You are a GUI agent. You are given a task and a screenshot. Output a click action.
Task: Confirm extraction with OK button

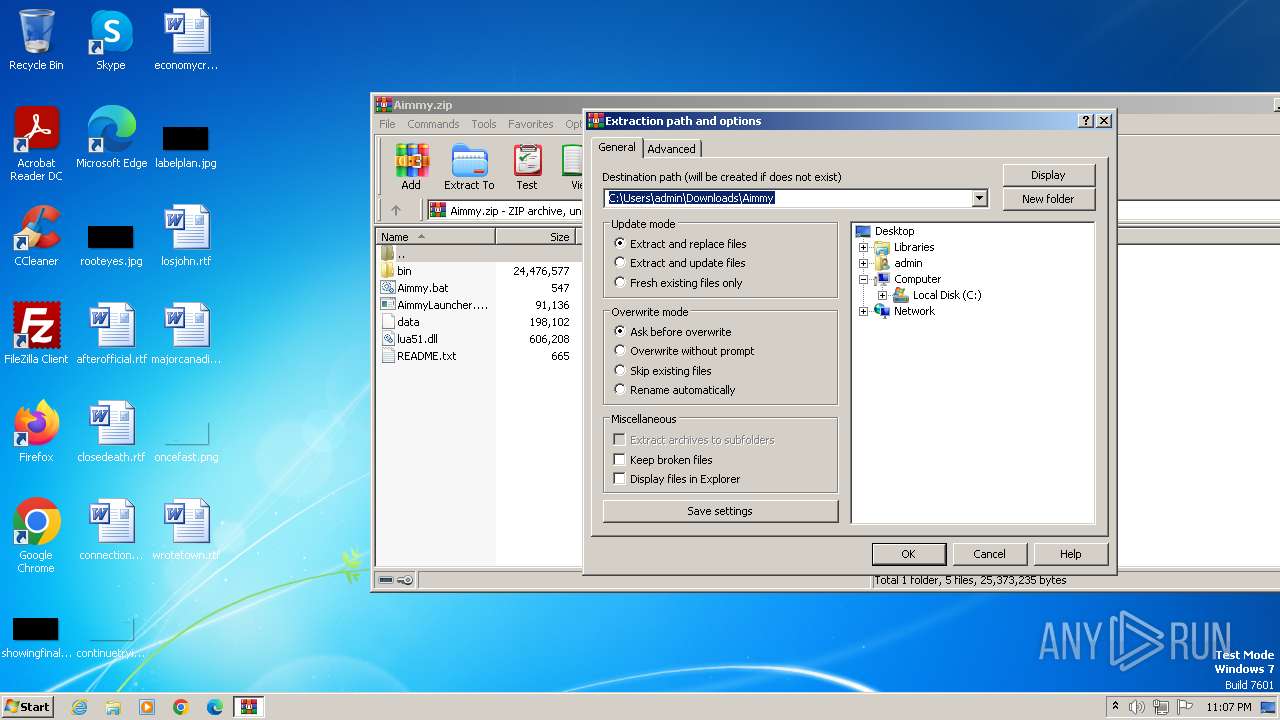908,554
